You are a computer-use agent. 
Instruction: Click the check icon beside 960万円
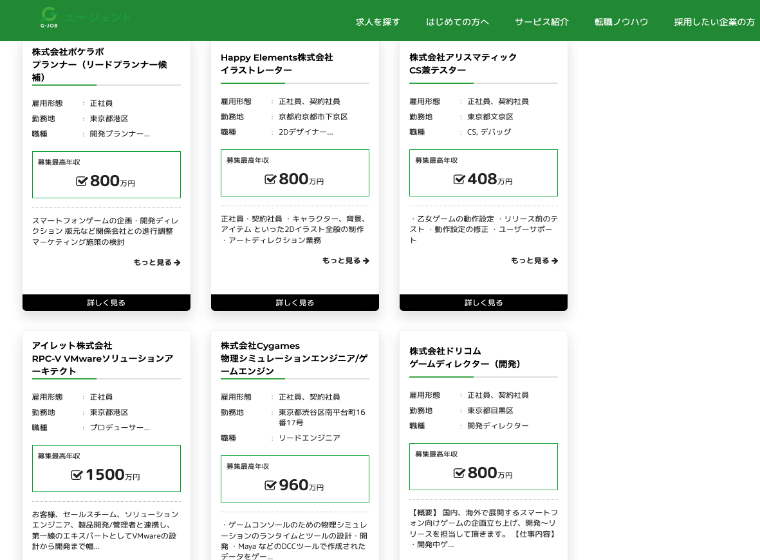[x=270, y=485]
